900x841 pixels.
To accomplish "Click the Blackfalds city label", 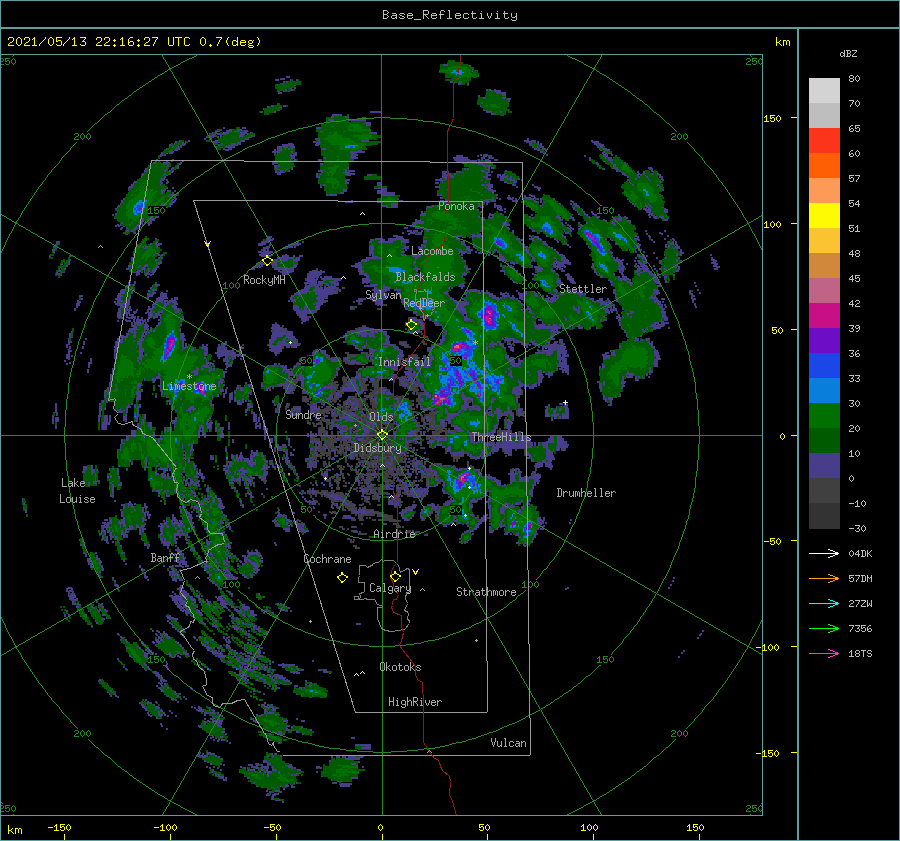I will tap(425, 277).
